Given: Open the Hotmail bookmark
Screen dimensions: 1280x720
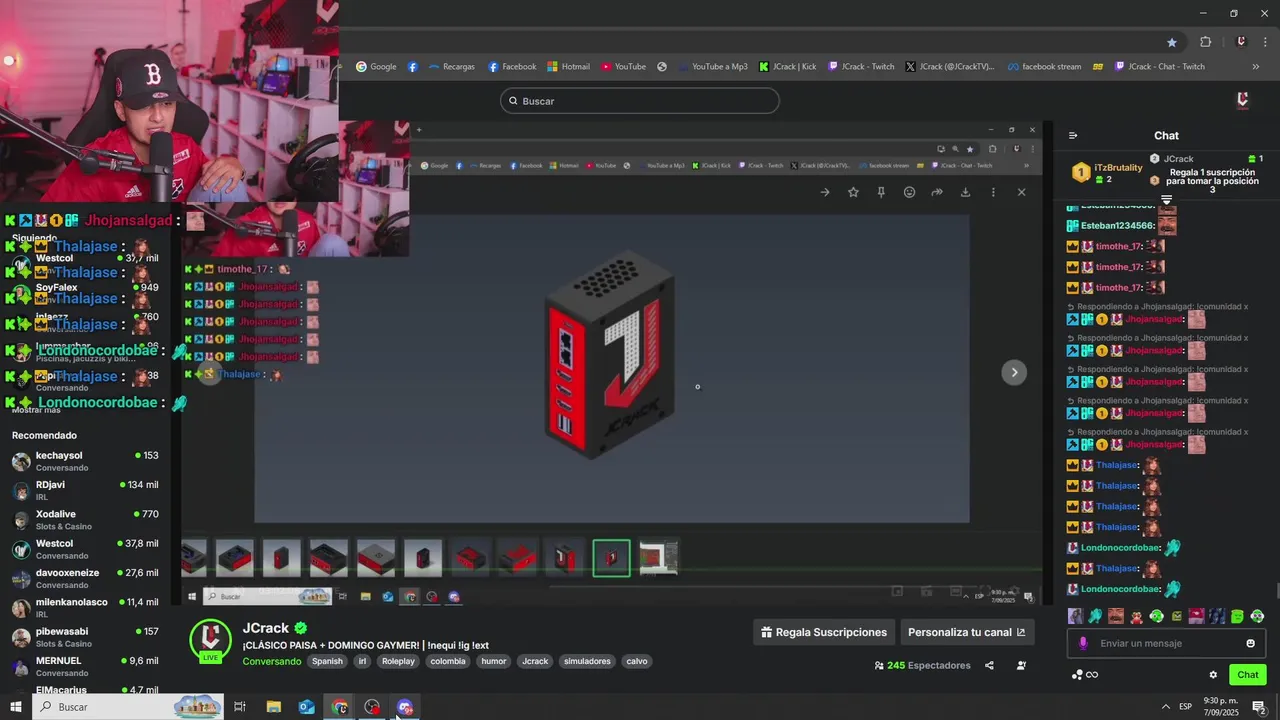Looking at the screenshot, I should (569, 67).
